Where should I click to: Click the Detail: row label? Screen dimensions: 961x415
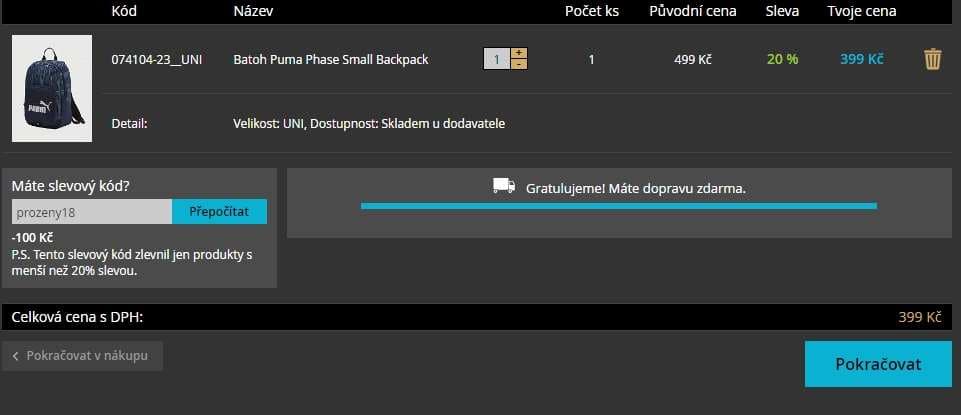[x=129, y=124]
